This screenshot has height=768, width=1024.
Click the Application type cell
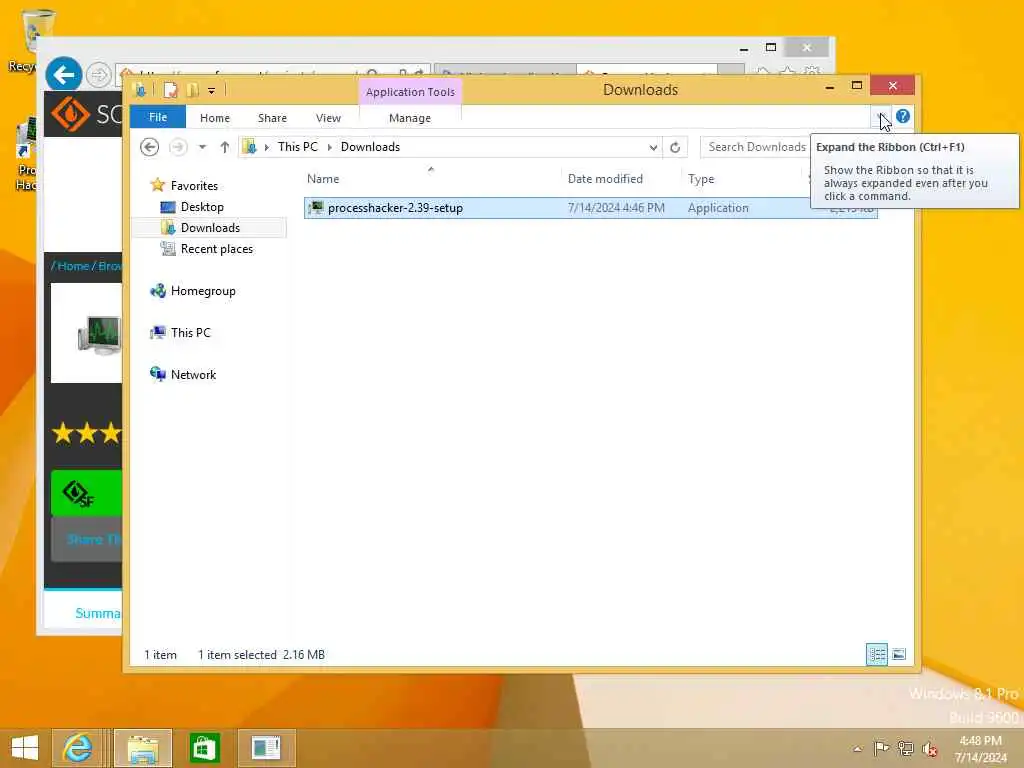coord(718,208)
